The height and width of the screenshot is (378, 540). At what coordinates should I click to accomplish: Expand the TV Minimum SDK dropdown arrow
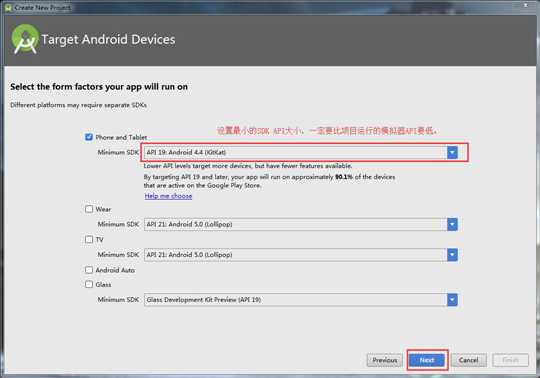[452, 255]
